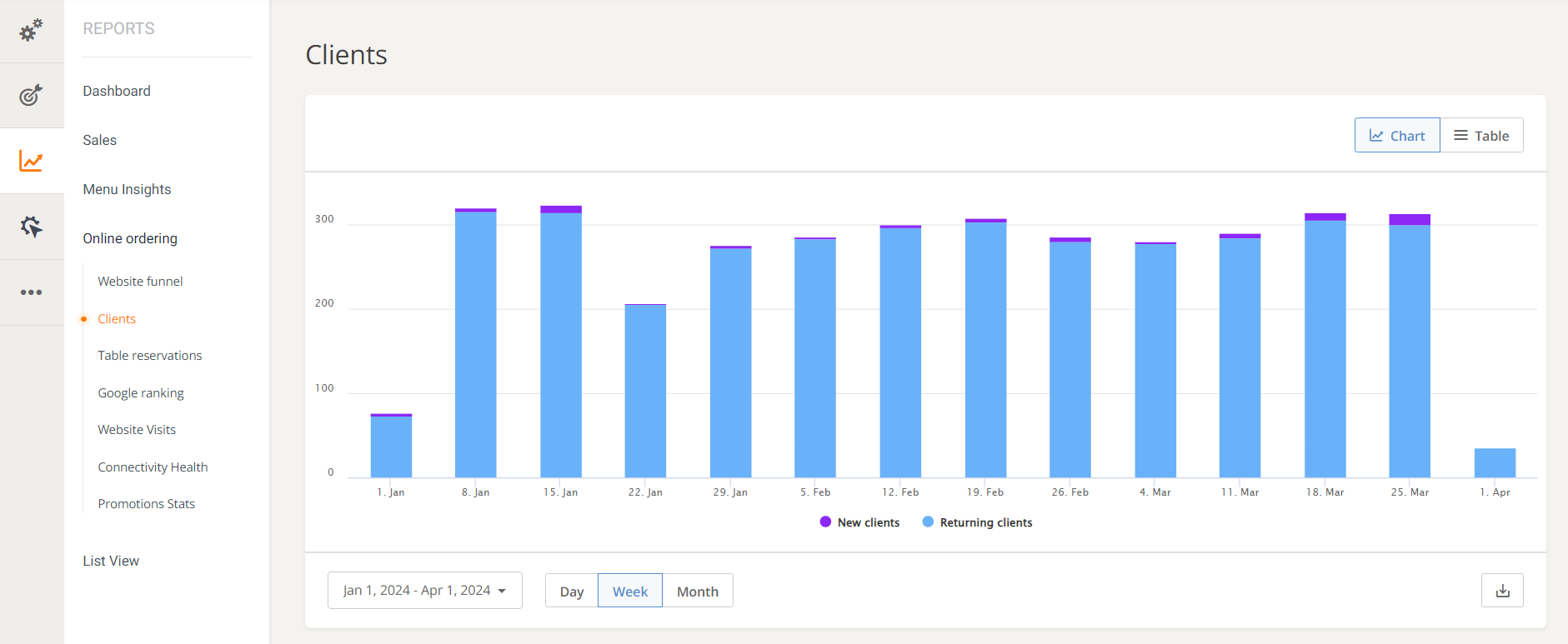Switch to Chart view

pos(1397,136)
